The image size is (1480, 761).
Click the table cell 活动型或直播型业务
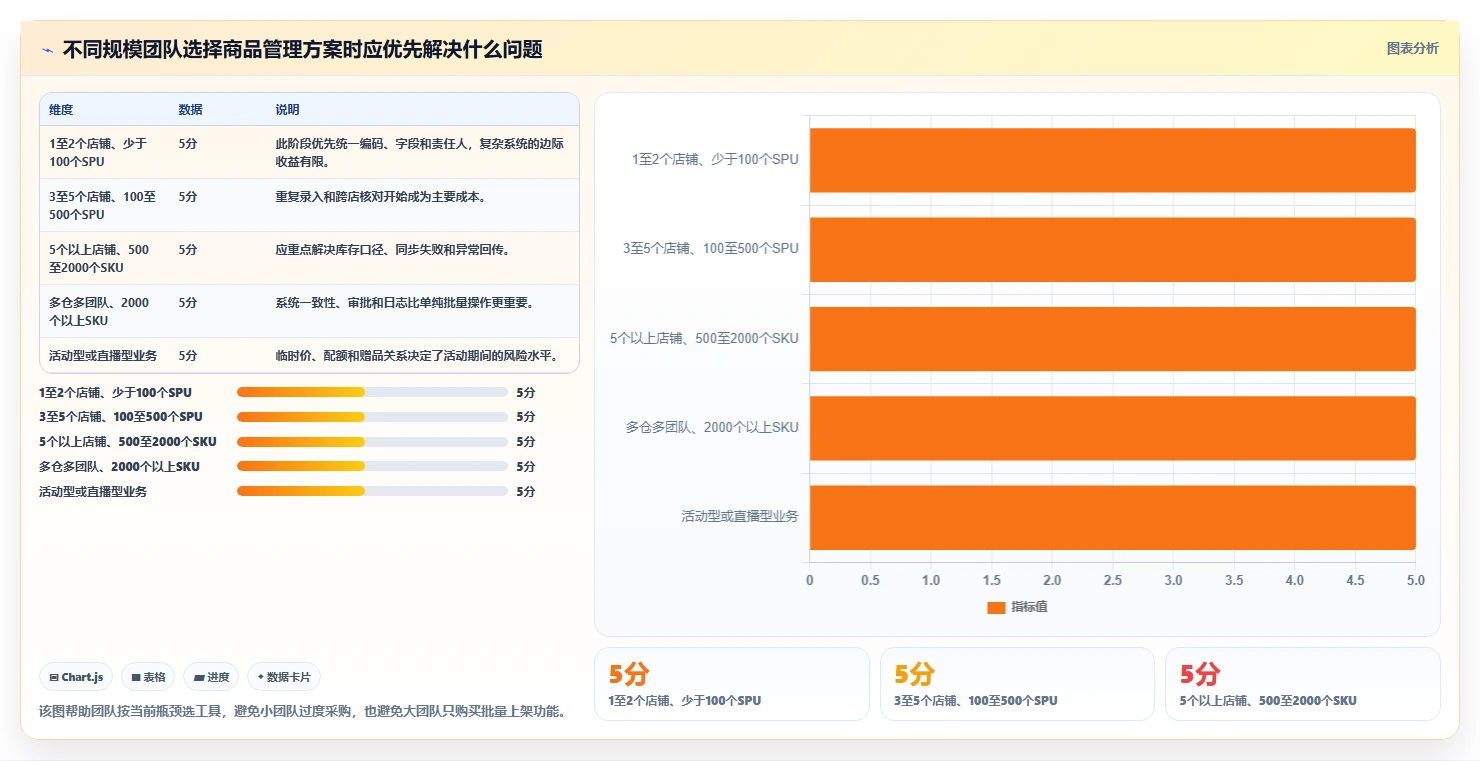click(x=103, y=356)
